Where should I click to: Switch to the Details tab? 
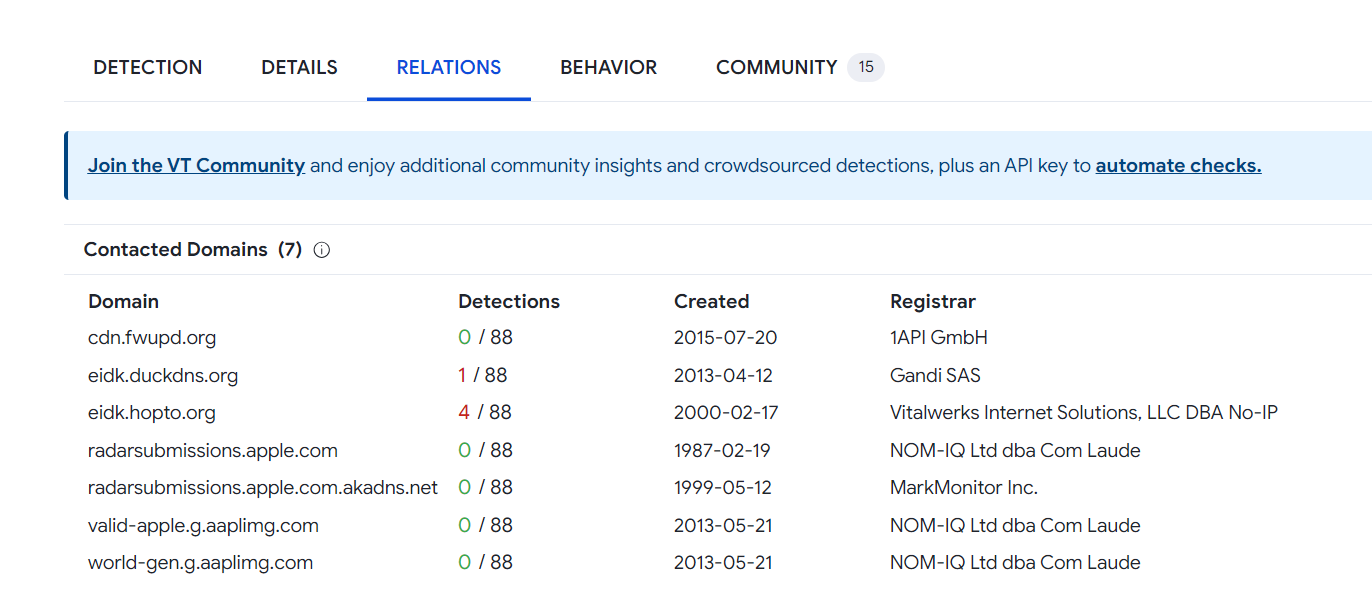coord(299,67)
